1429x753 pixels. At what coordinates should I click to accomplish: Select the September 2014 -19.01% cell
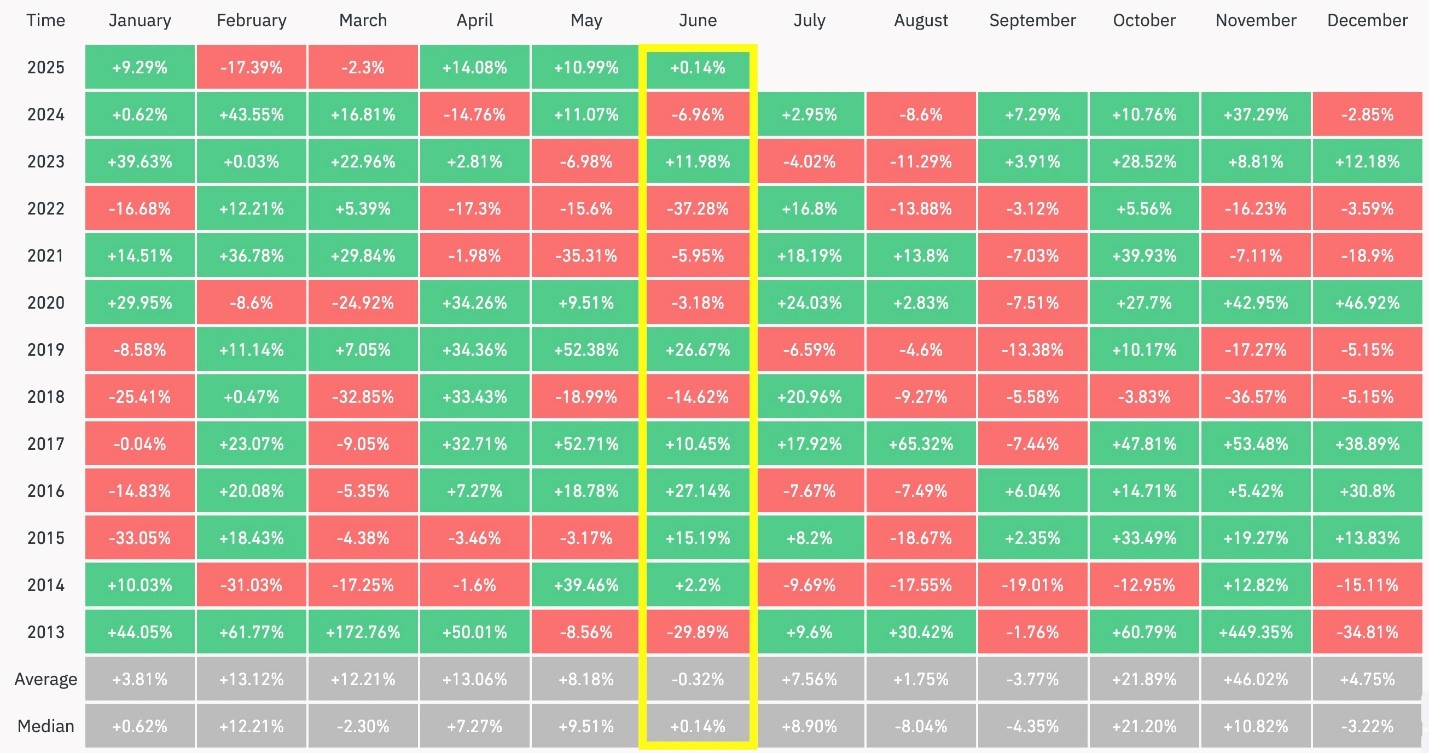1032,585
